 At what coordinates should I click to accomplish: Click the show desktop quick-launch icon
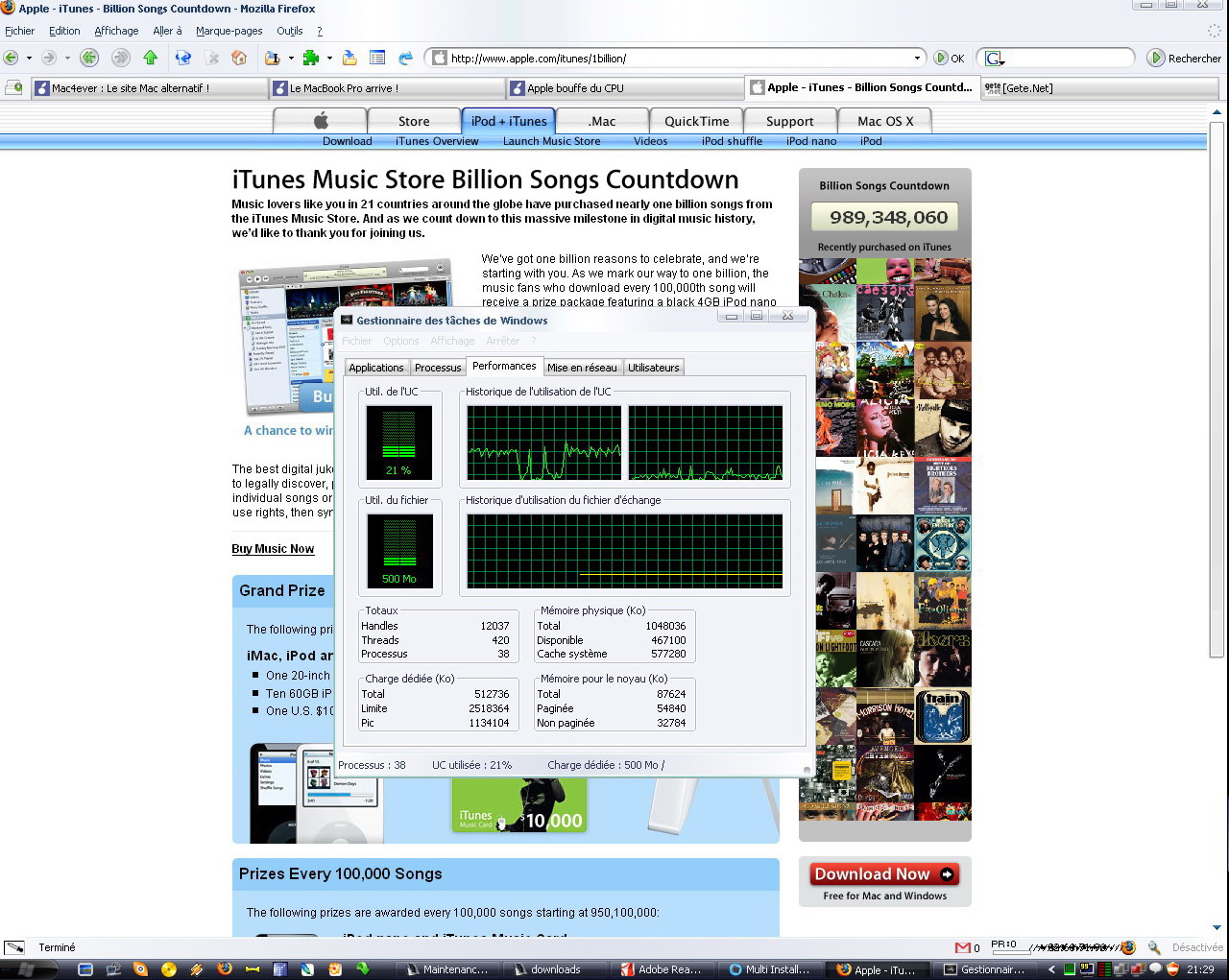point(84,969)
